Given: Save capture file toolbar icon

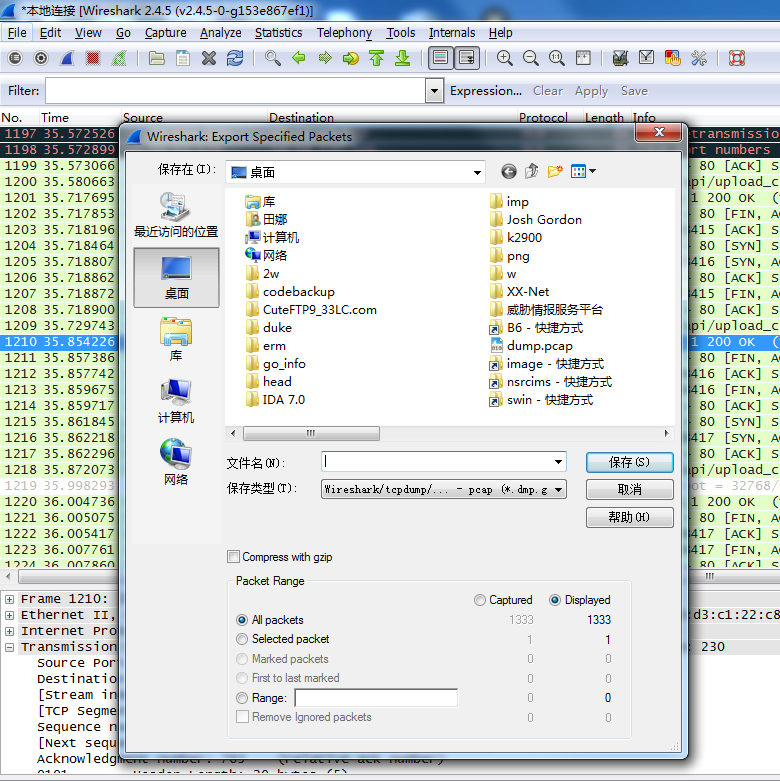Looking at the screenshot, I should coord(183,58).
